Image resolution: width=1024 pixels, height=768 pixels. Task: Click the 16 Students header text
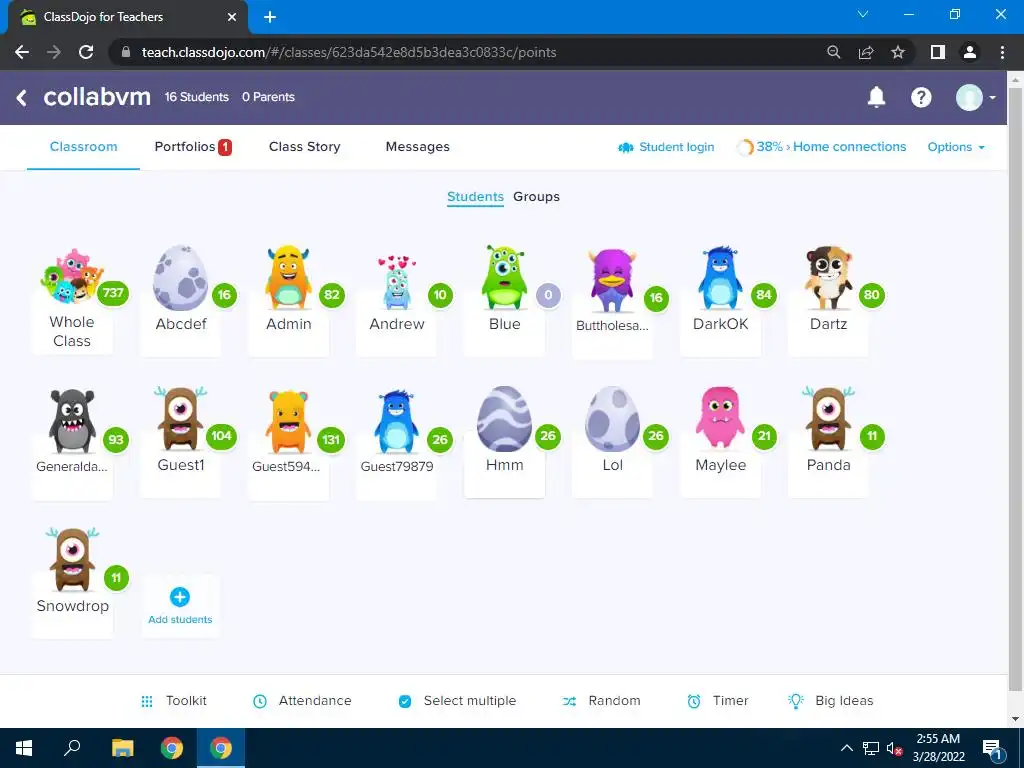[x=197, y=97]
